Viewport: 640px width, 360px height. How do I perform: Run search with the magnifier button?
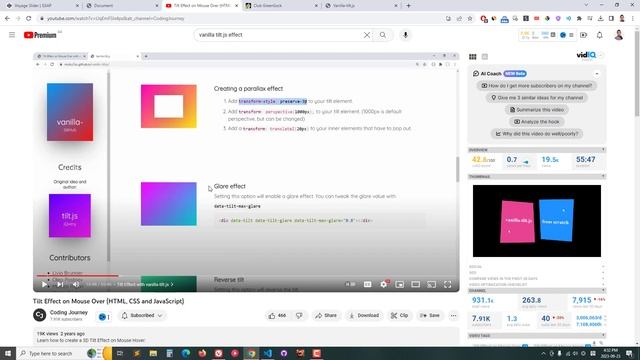click(383, 35)
